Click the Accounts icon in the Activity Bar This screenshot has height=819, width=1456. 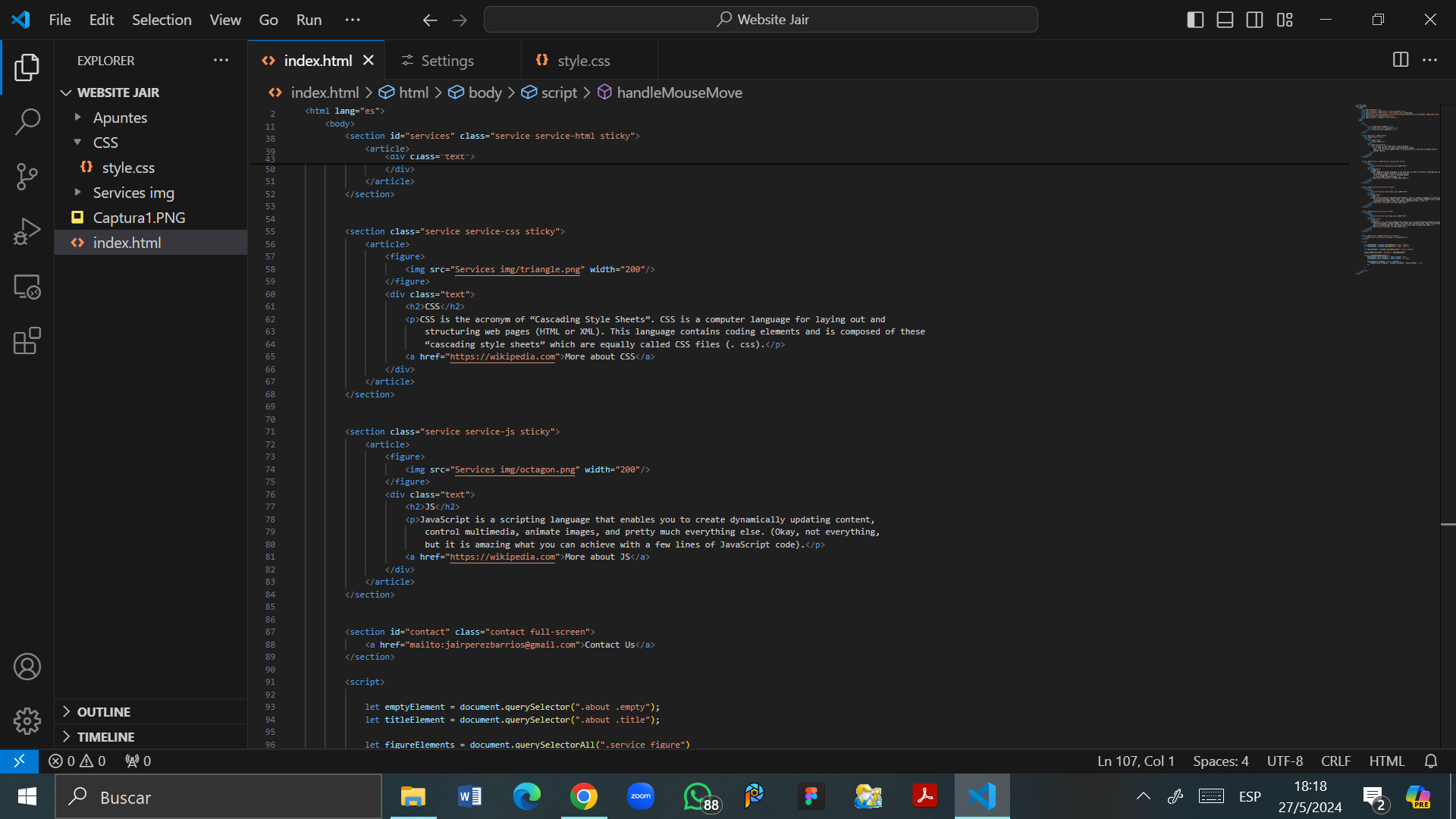point(27,667)
